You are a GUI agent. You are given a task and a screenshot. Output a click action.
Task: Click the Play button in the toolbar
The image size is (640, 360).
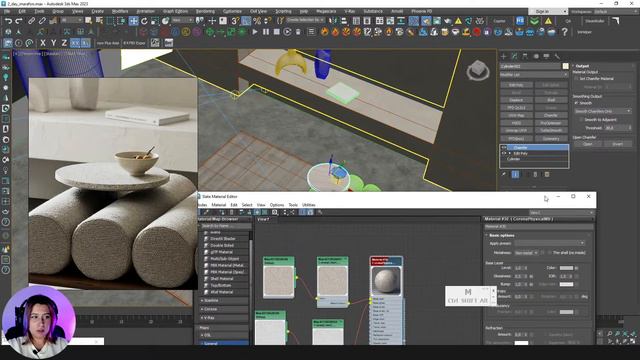point(255,31)
